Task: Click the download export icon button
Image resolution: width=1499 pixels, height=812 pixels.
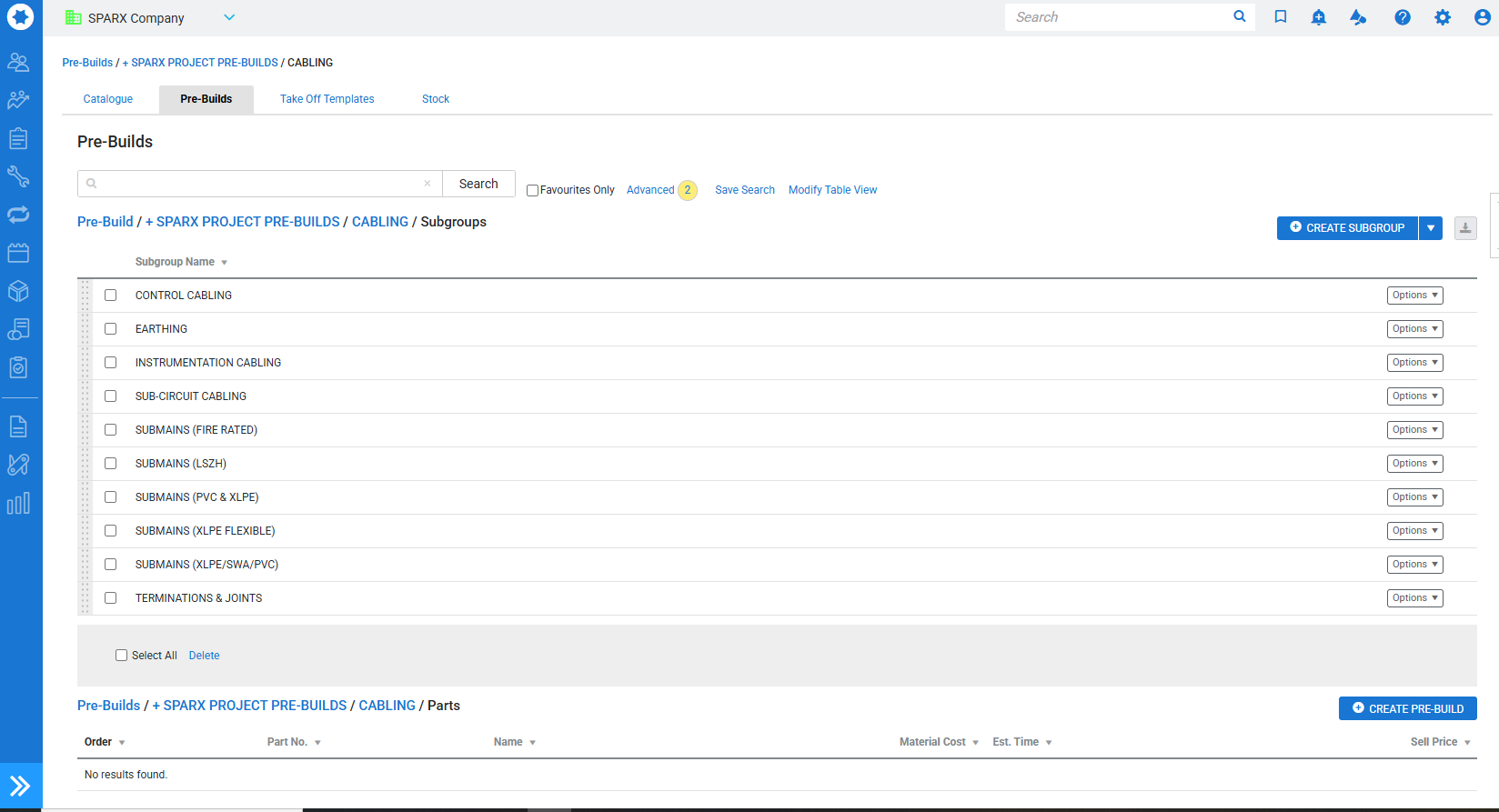Action: pyautogui.click(x=1465, y=228)
